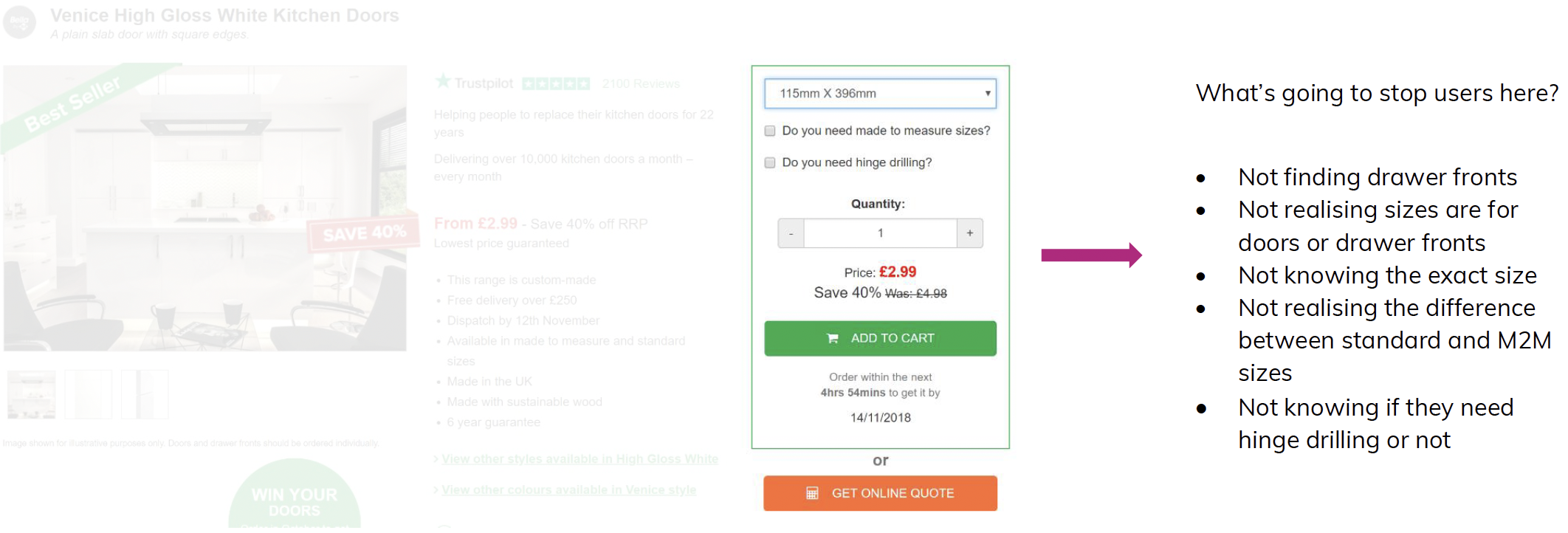Click the Best Seller ribbon badge

[72, 103]
